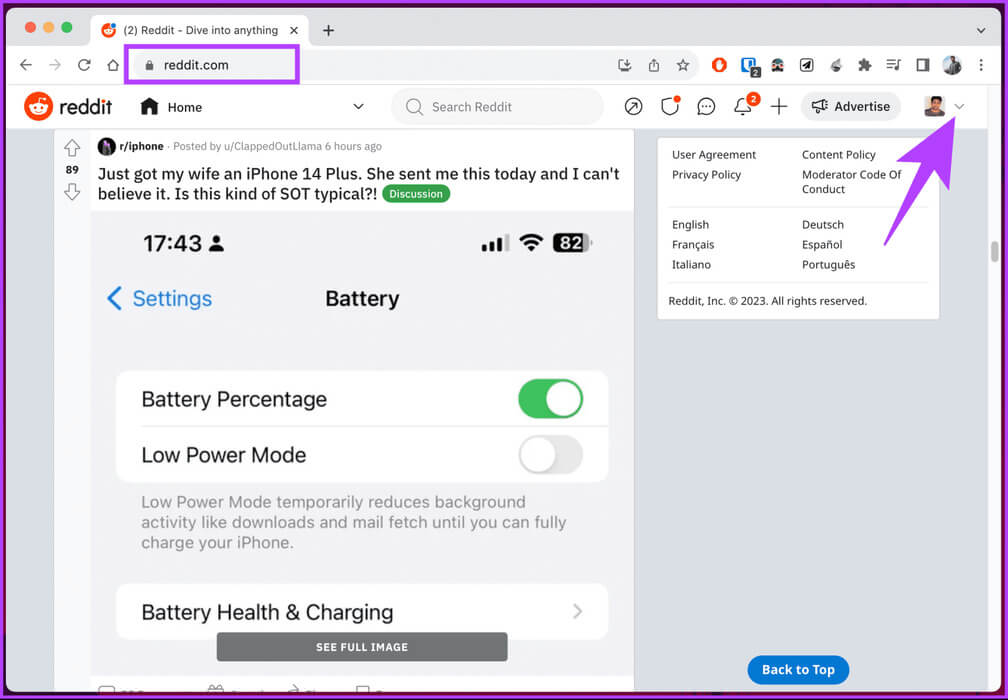Open Popular via the arrow circle icon
Image resolution: width=1008 pixels, height=700 pixels.
tap(633, 107)
